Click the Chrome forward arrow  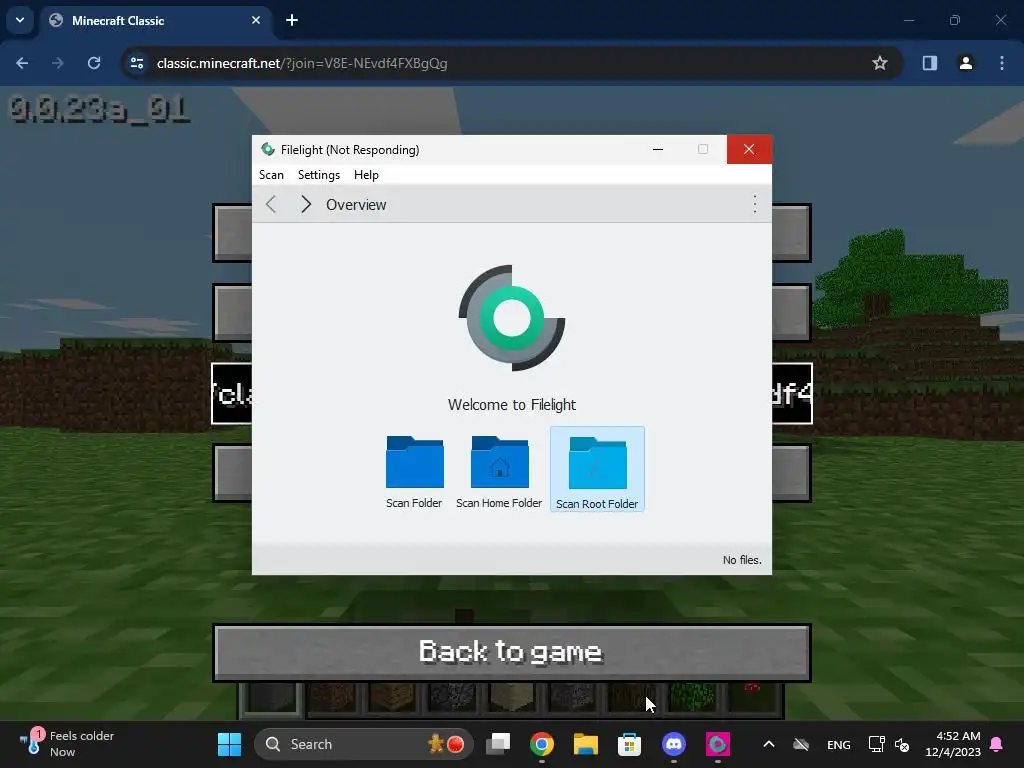click(58, 63)
